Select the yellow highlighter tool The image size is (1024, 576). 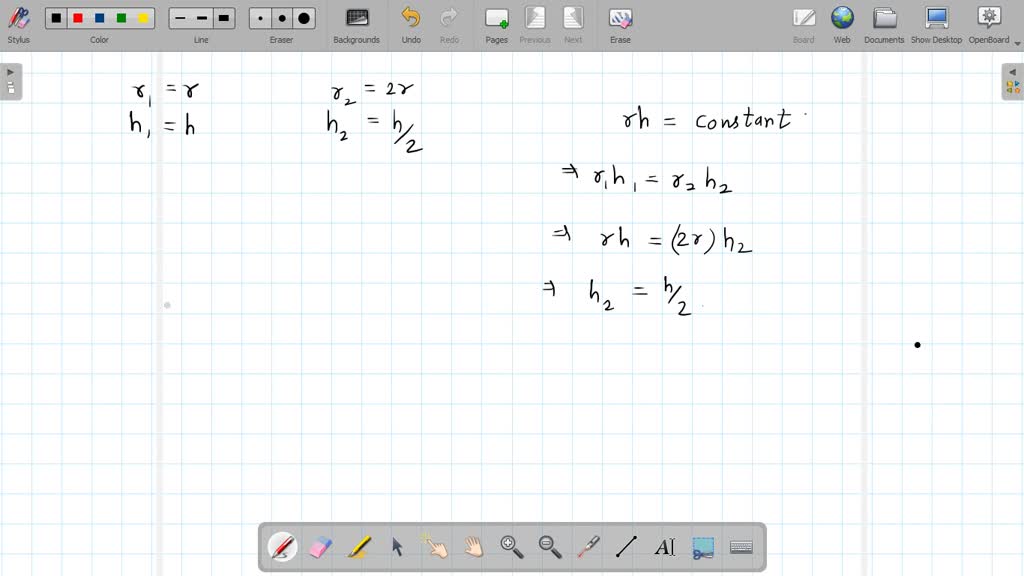pos(359,547)
